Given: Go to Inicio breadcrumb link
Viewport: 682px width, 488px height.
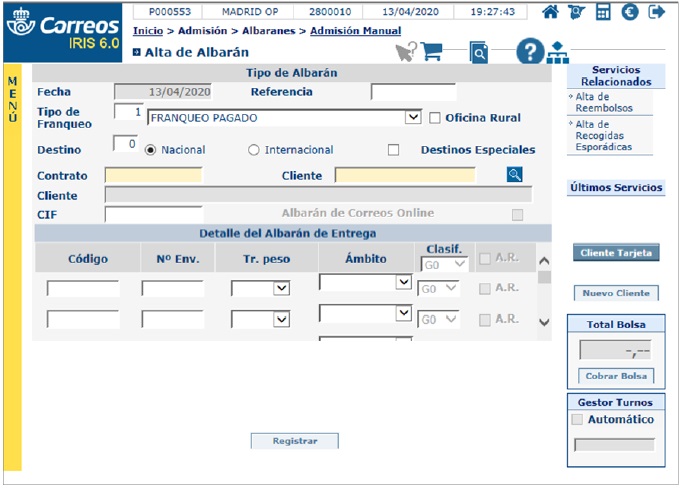Looking at the screenshot, I should pyautogui.click(x=147, y=31).
